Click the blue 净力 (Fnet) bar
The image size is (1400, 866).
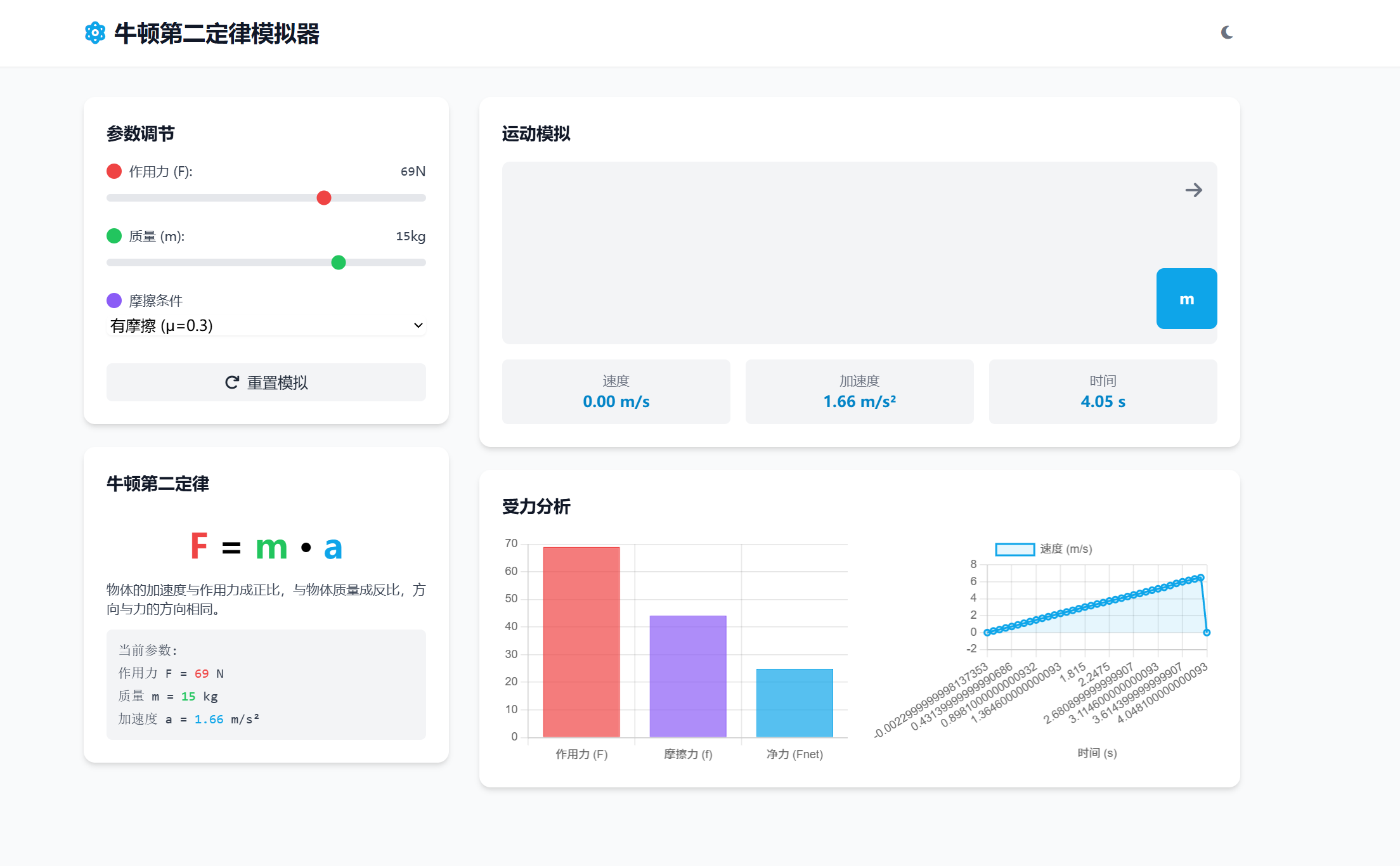(x=794, y=702)
